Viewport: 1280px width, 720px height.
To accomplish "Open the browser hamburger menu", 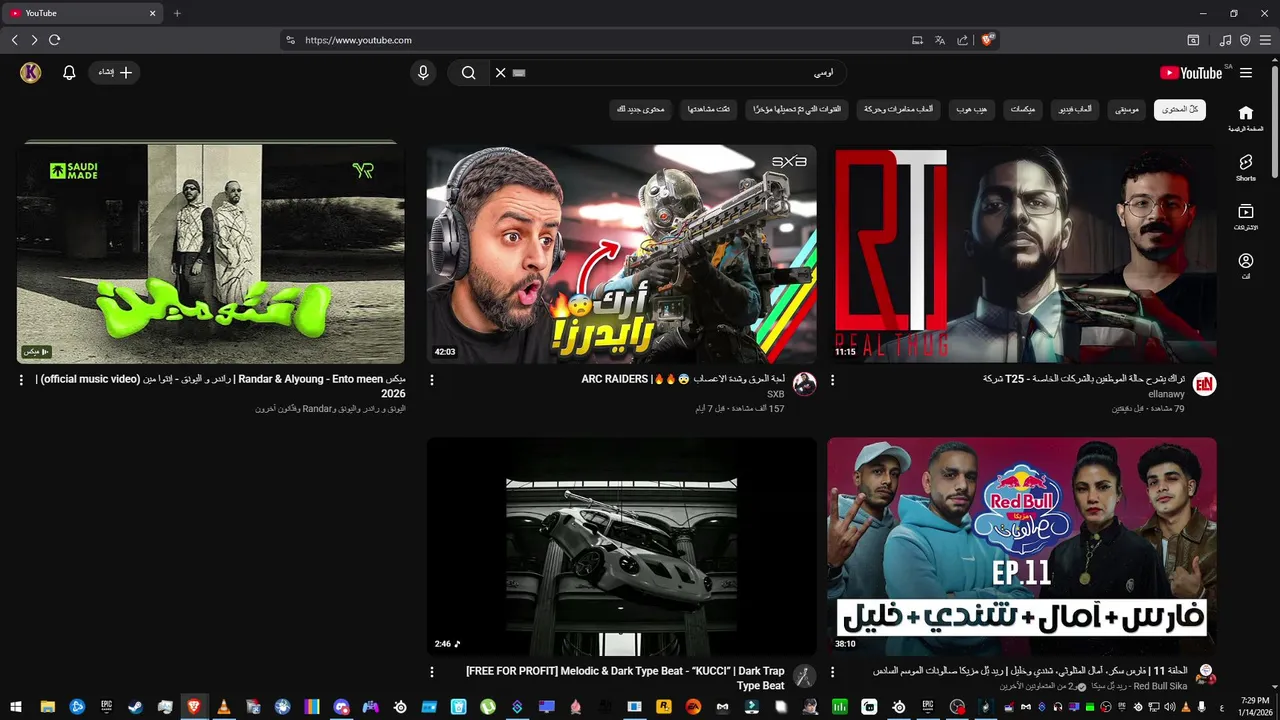I will coord(1265,40).
